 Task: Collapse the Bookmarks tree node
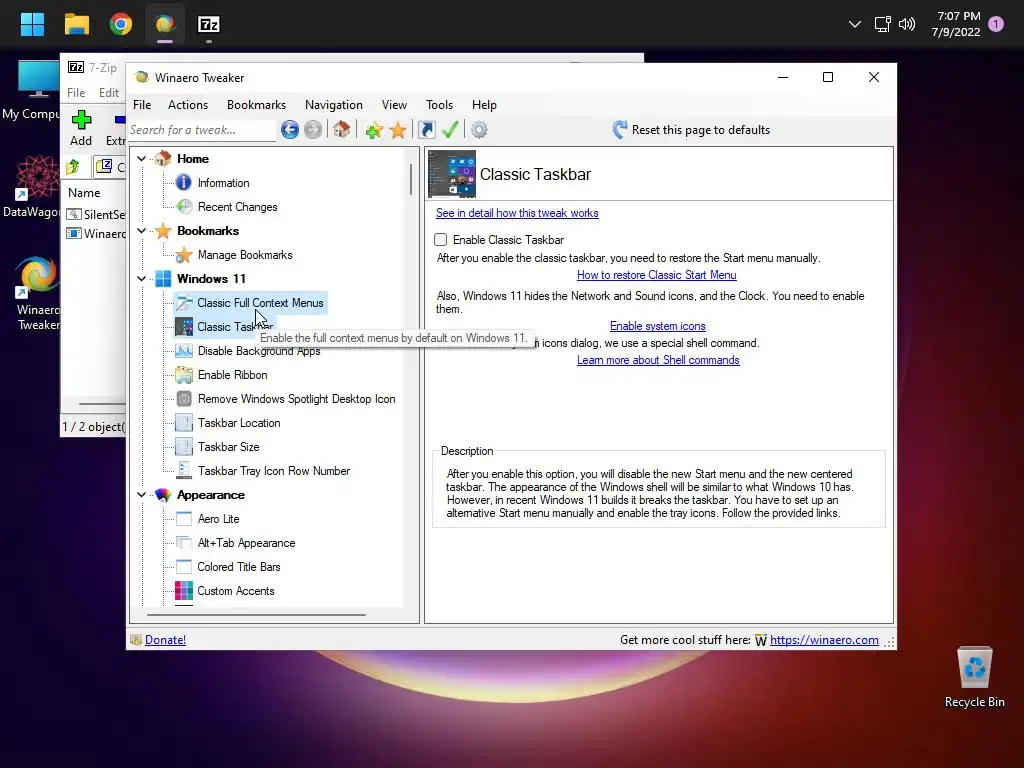point(142,231)
